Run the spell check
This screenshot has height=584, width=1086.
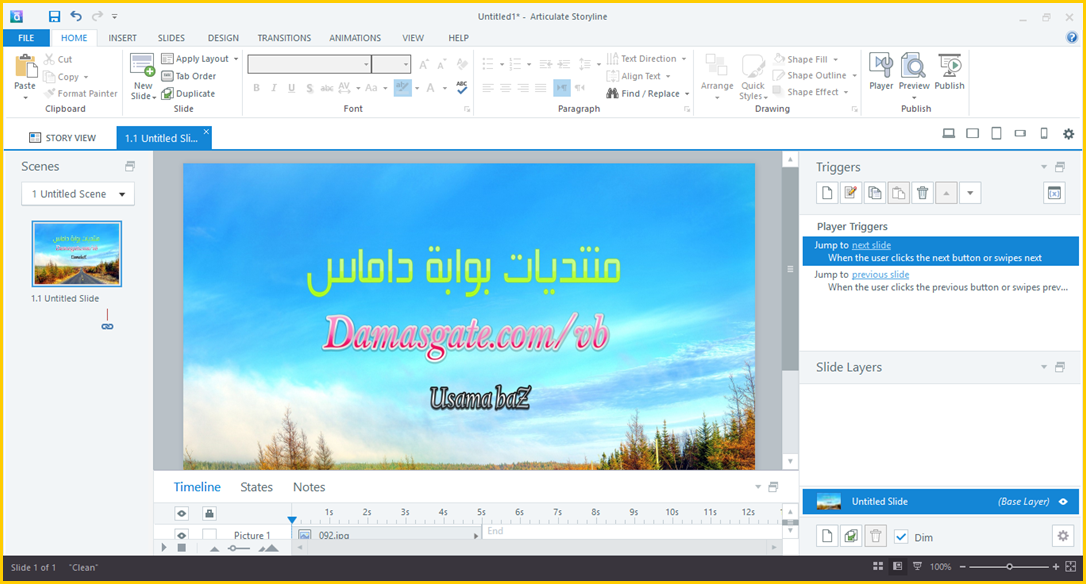(x=462, y=87)
